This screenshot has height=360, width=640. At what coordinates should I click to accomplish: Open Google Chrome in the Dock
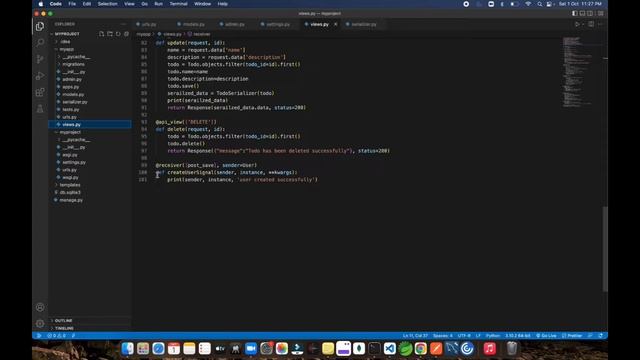pos(420,349)
